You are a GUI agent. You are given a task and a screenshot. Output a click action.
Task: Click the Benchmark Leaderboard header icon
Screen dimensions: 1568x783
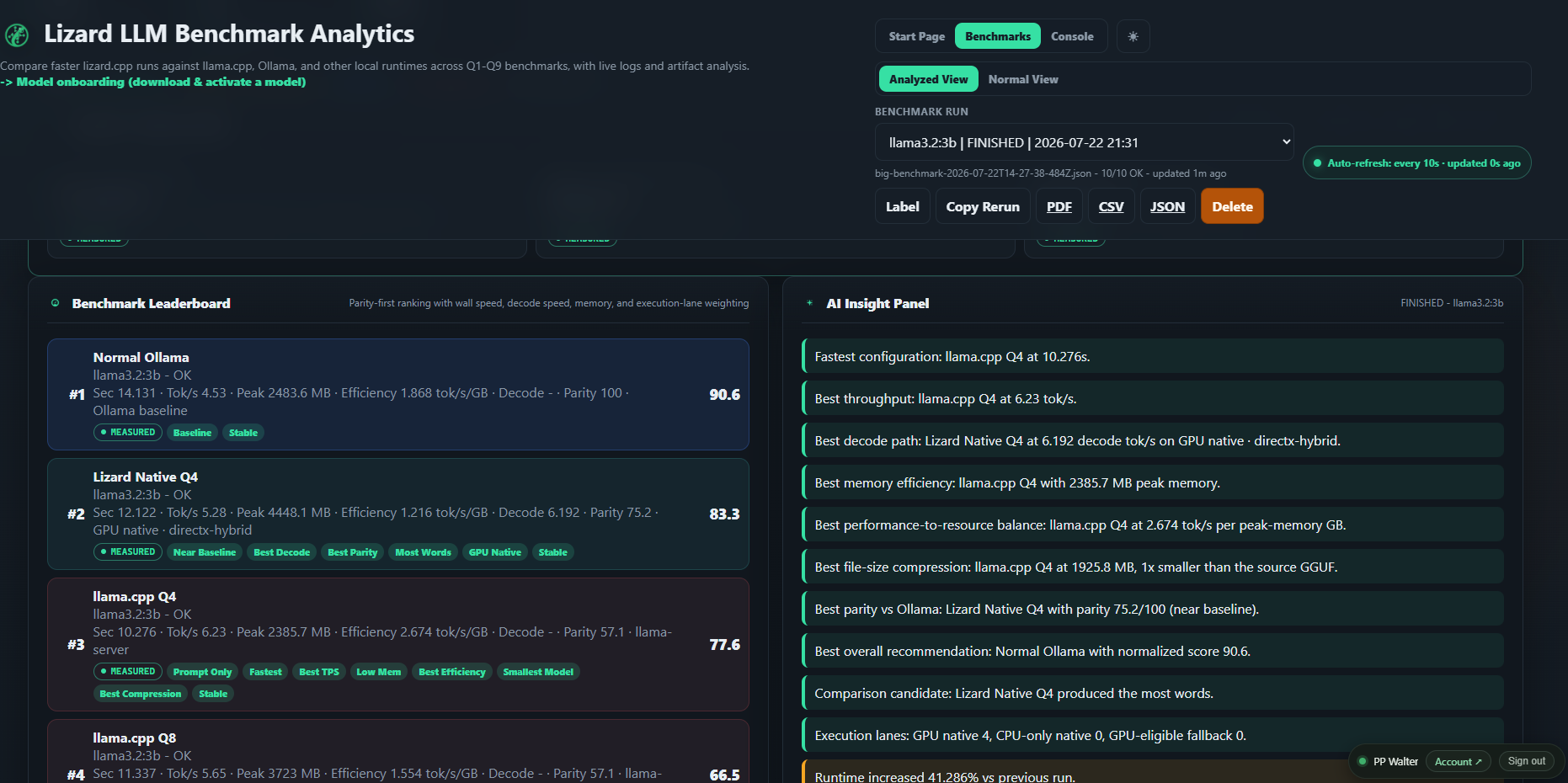[56, 303]
